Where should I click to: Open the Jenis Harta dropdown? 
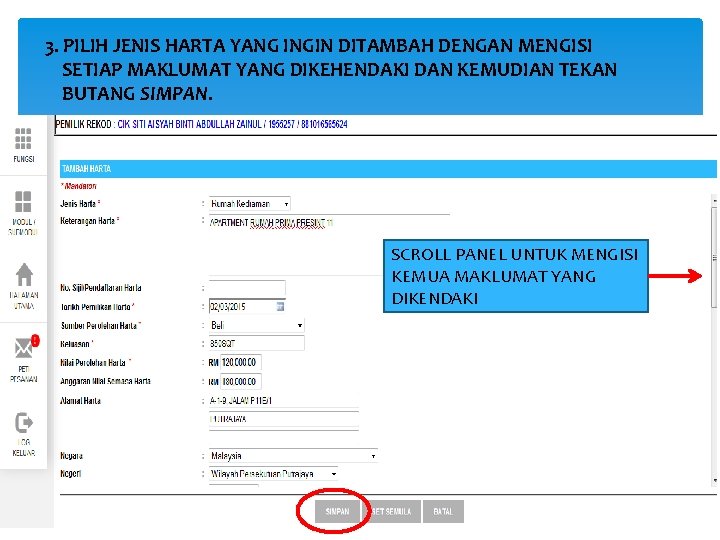(x=249, y=203)
